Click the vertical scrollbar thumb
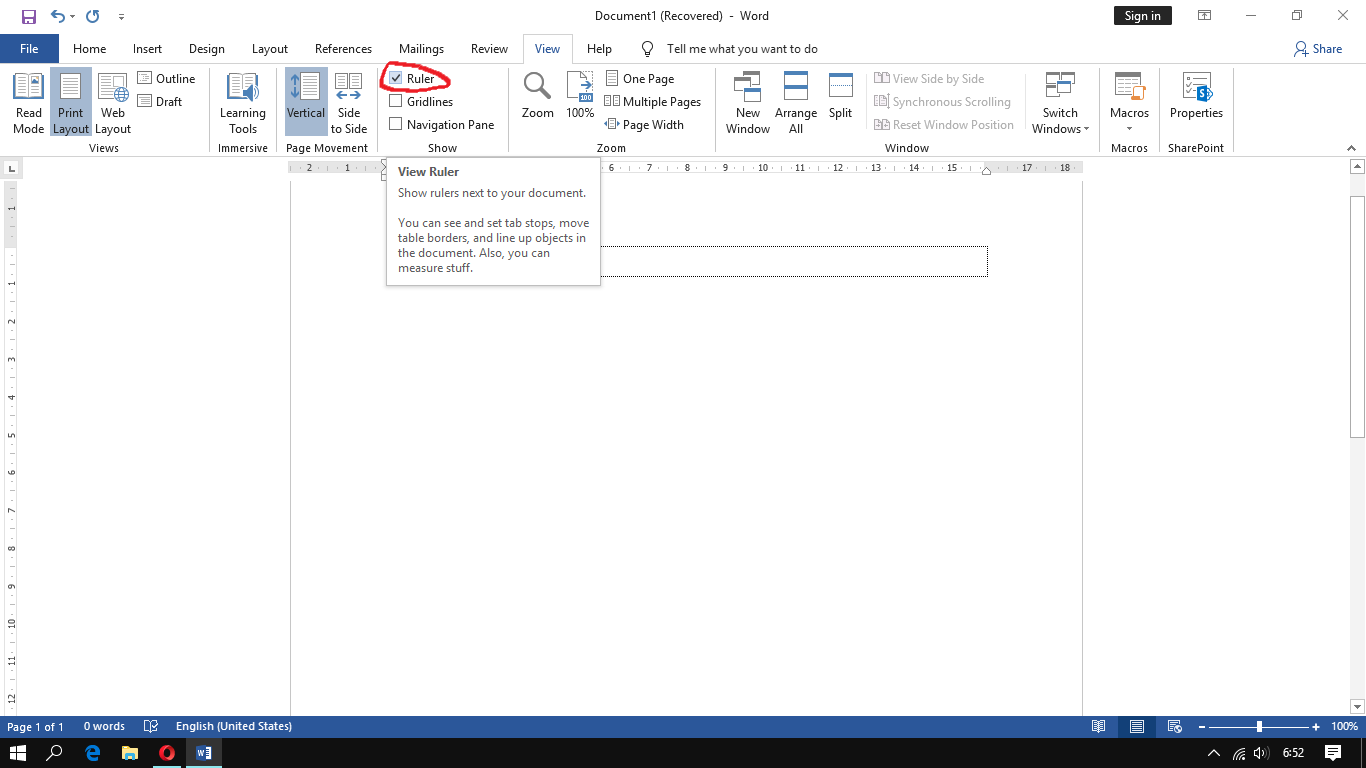1366x768 pixels. (1357, 316)
